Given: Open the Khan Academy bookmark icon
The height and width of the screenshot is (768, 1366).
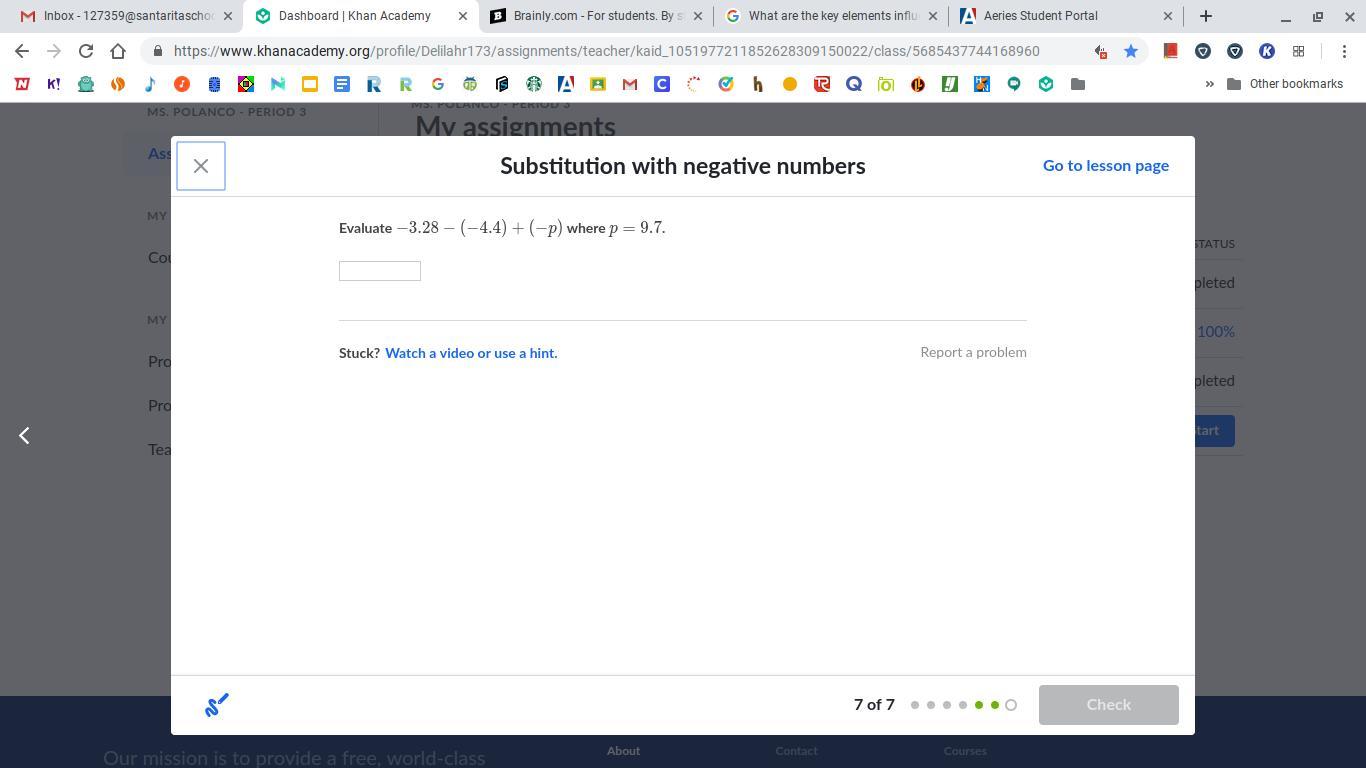Looking at the screenshot, I should pos(1046,84).
